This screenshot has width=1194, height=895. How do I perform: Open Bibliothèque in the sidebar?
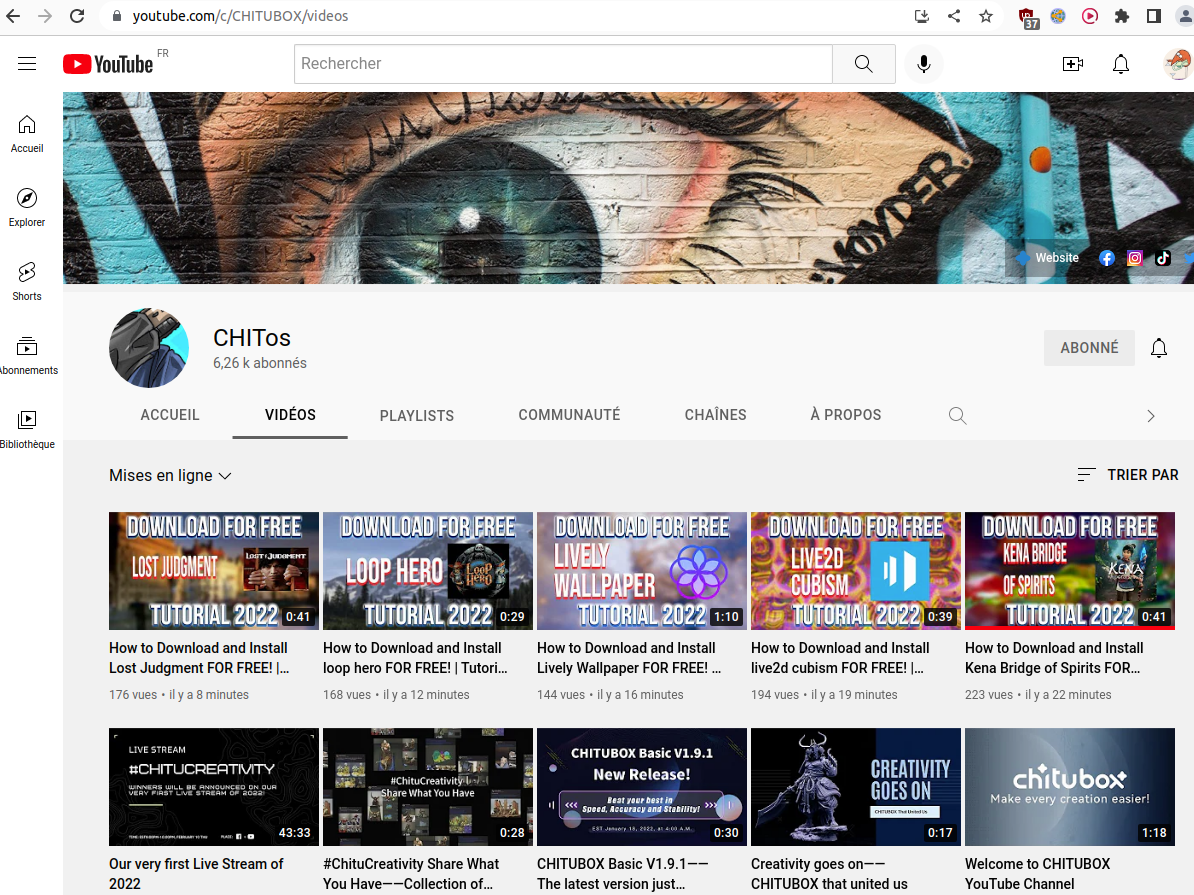pos(27,430)
